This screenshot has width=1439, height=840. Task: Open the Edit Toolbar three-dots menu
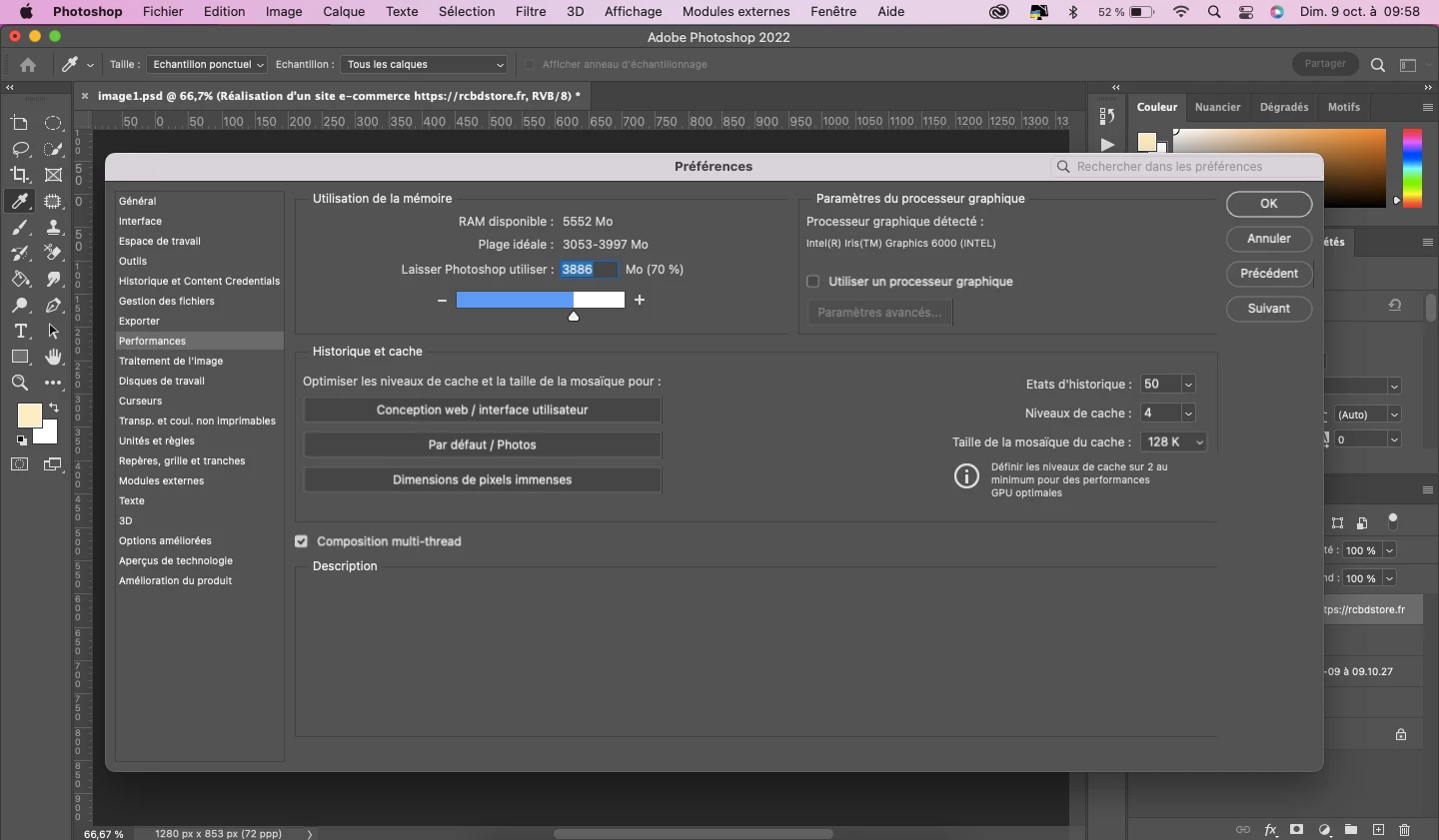54,384
